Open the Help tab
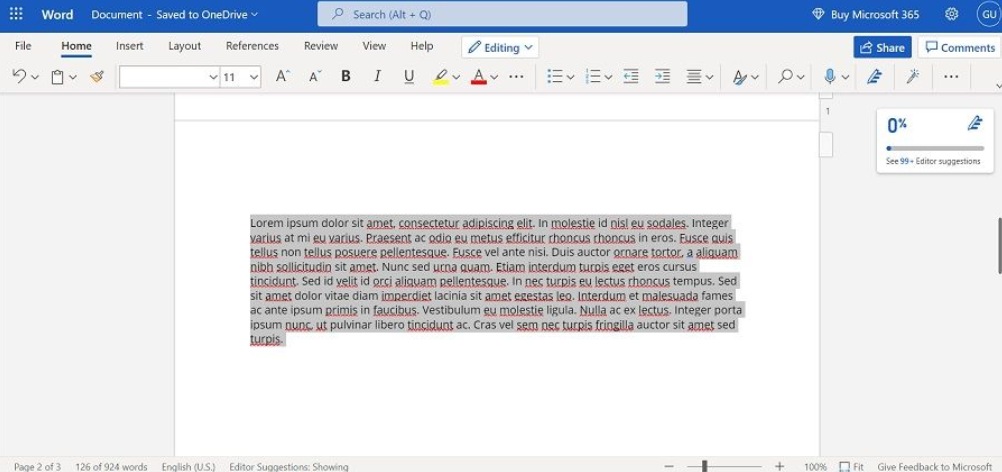The height and width of the screenshot is (472, 1002). 422,46
